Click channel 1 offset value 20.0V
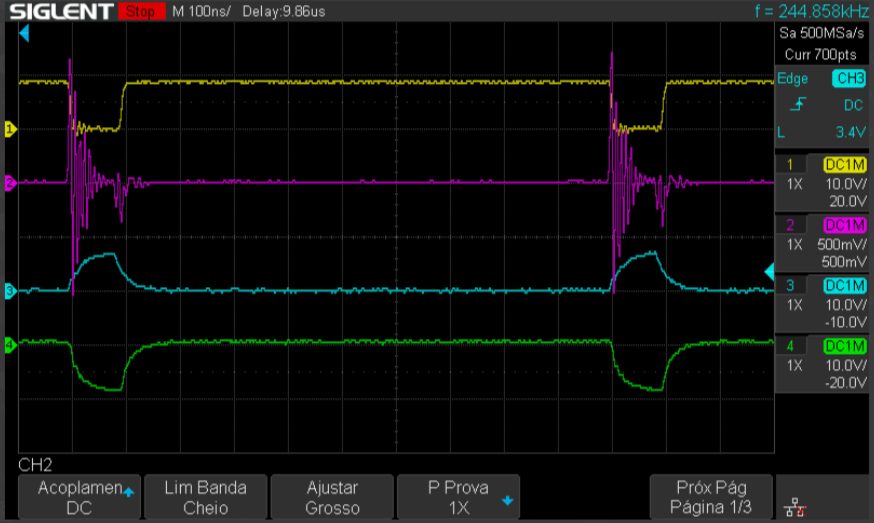Viewport: 874px width, 523px height. [x=848, y=201]
